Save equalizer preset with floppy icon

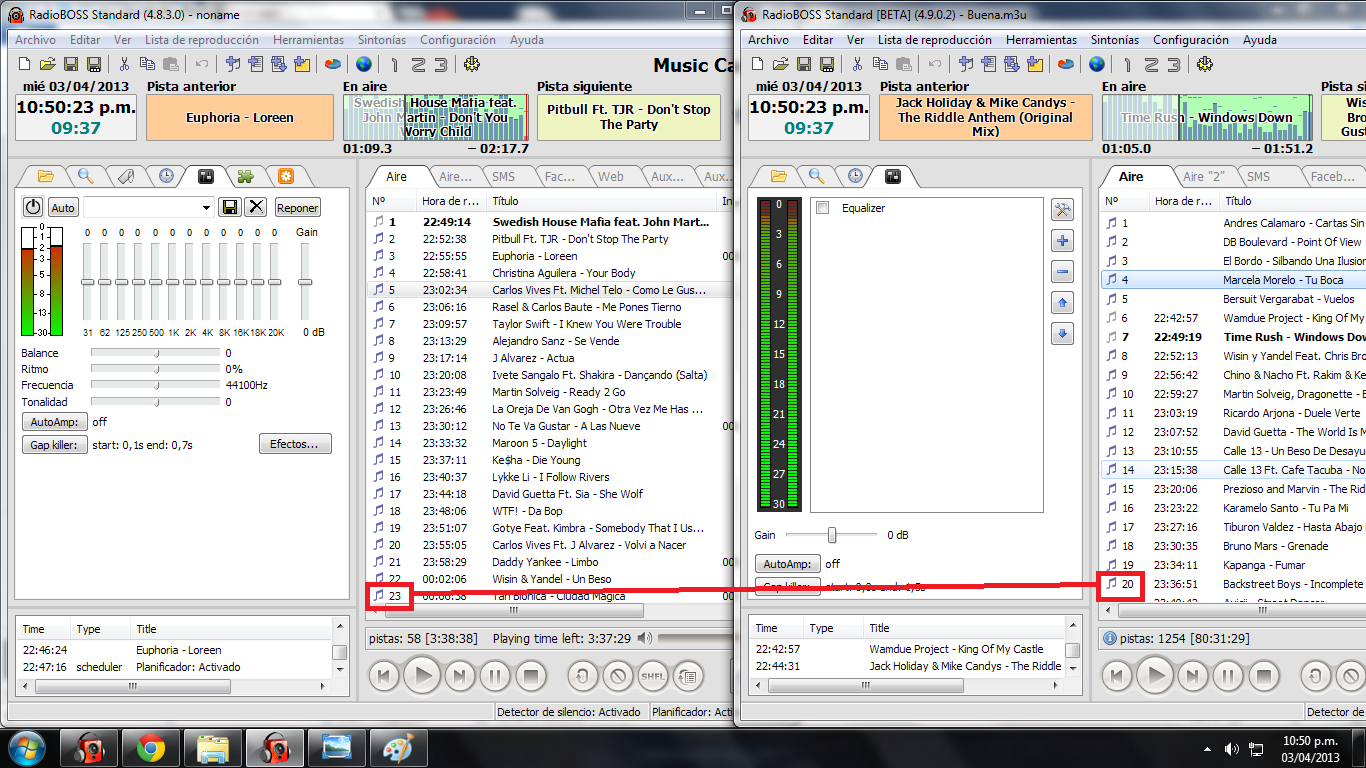pos(230,207)
